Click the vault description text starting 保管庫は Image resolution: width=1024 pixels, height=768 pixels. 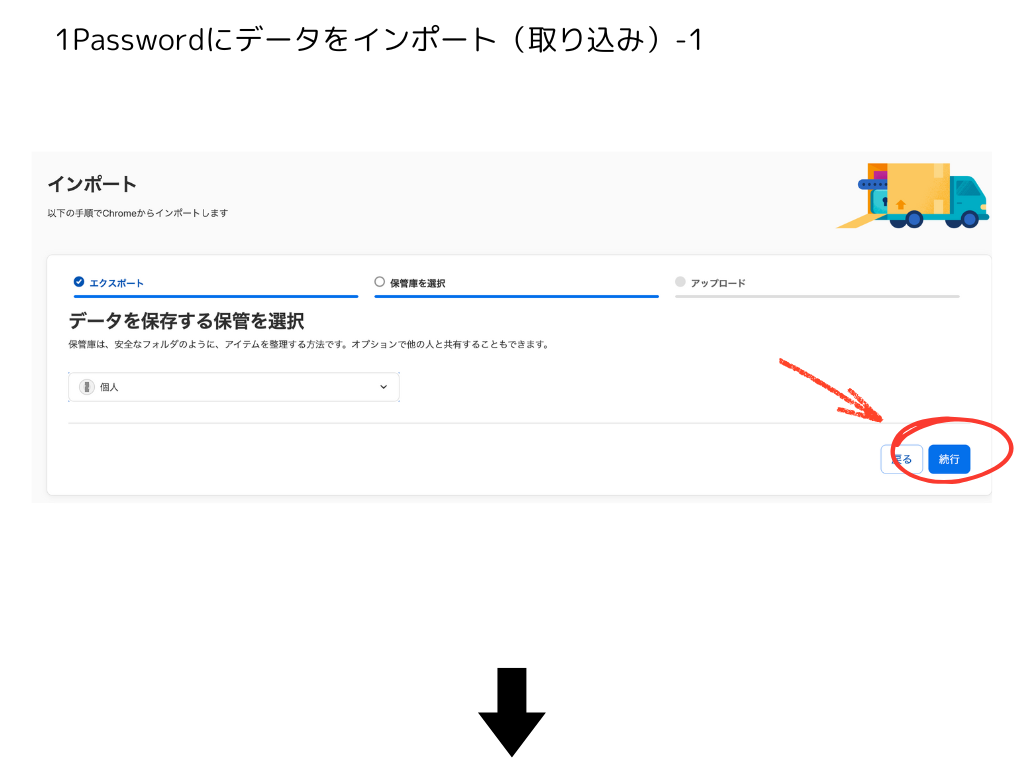[x=310, y=344]
